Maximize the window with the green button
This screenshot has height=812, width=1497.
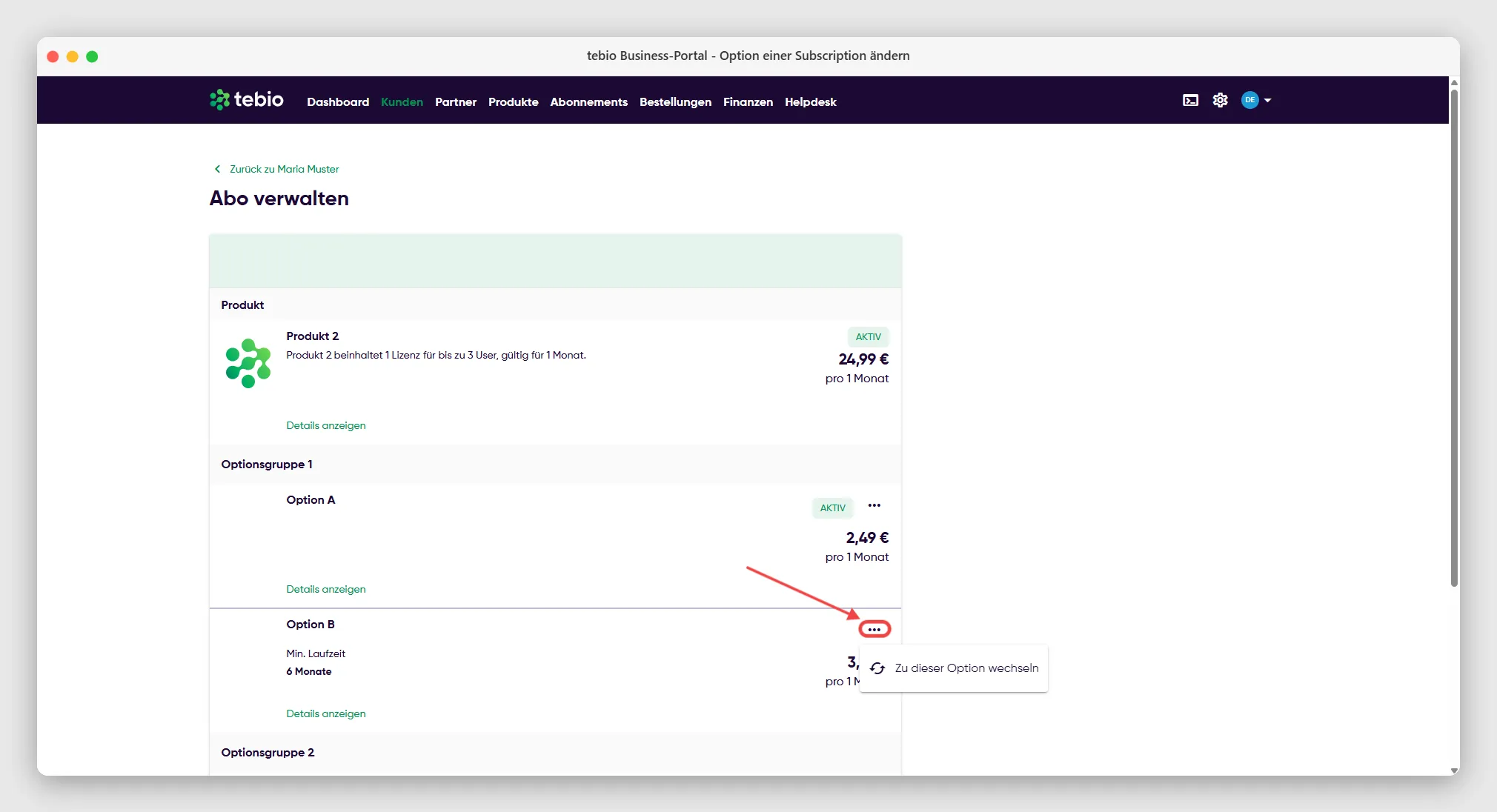(x=92, y=56)
